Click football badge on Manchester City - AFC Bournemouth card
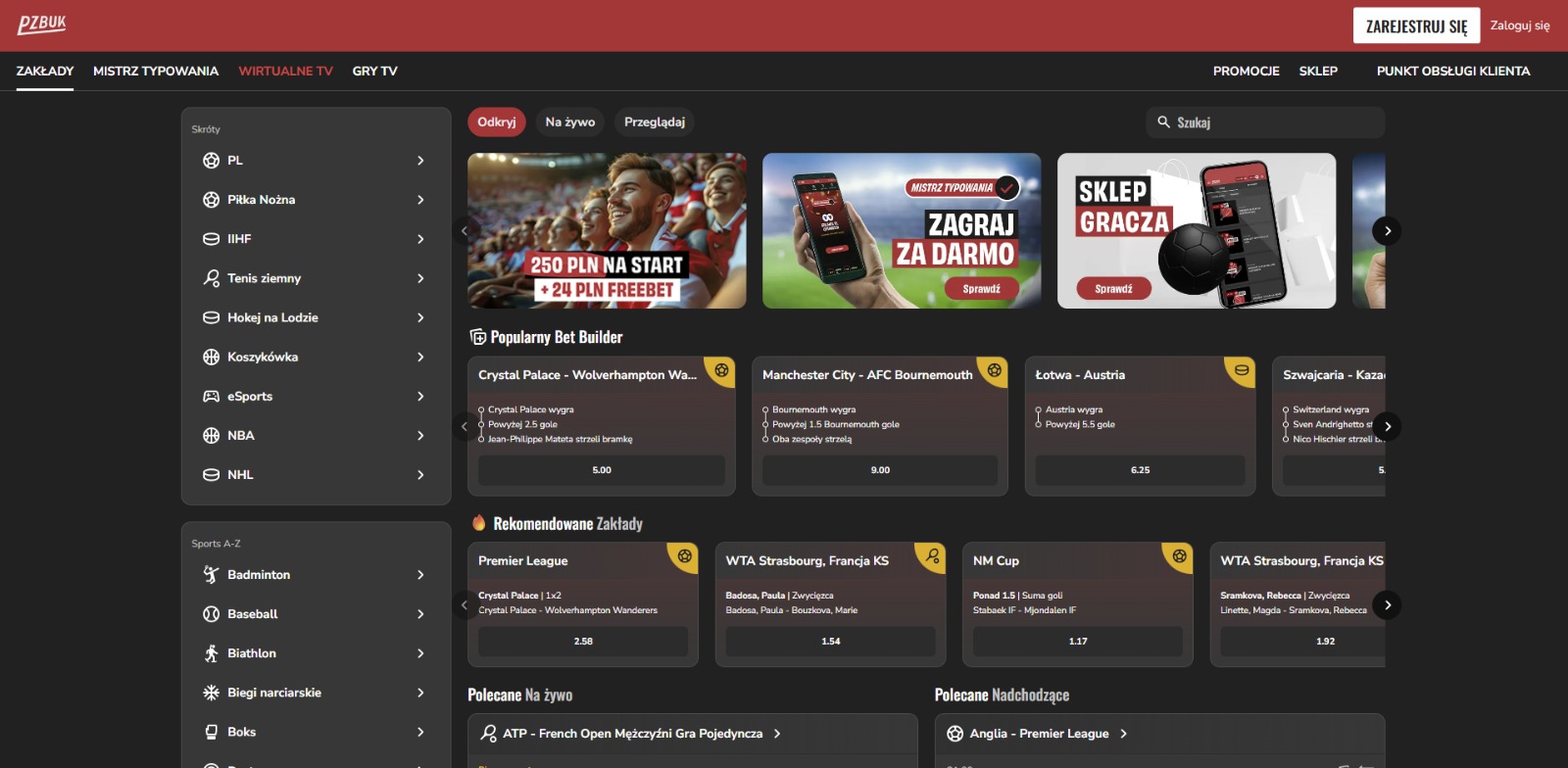Screen dimensions: 1568x768 (994, 370)
